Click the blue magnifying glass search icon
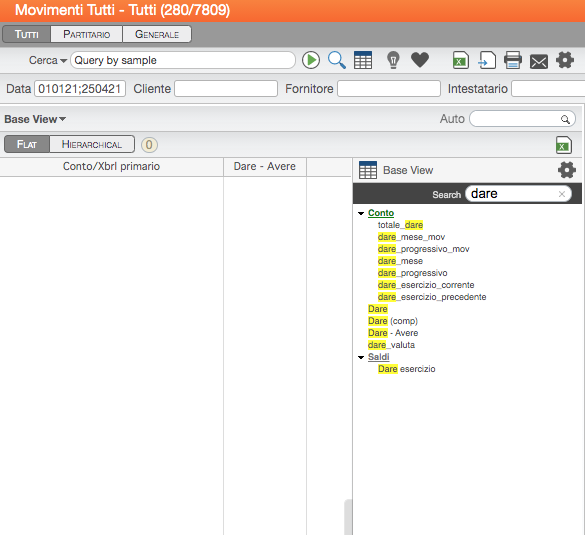 337,60
